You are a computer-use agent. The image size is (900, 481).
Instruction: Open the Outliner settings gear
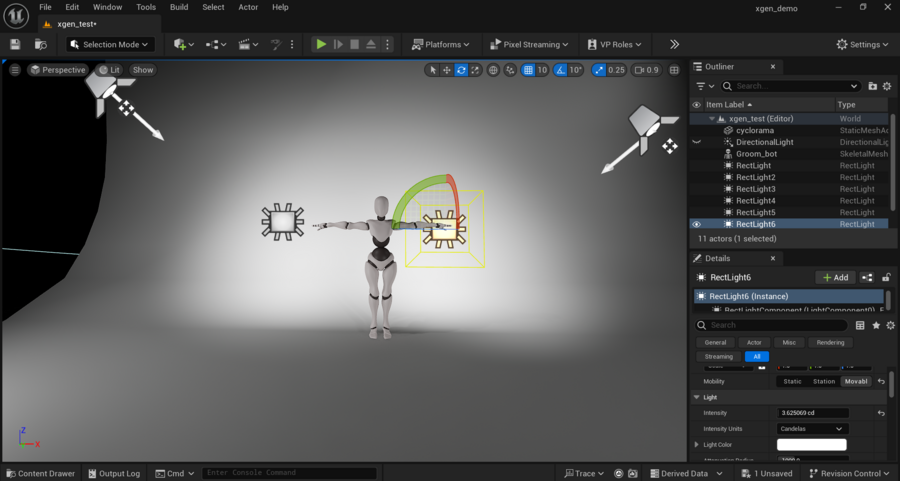[887, 87]
